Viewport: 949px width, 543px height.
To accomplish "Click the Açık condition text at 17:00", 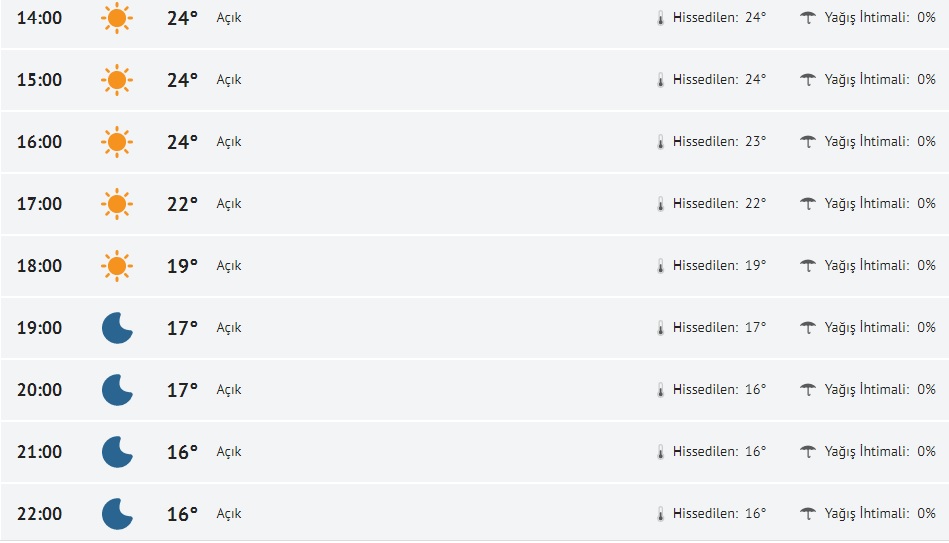I will coord(229,204).
